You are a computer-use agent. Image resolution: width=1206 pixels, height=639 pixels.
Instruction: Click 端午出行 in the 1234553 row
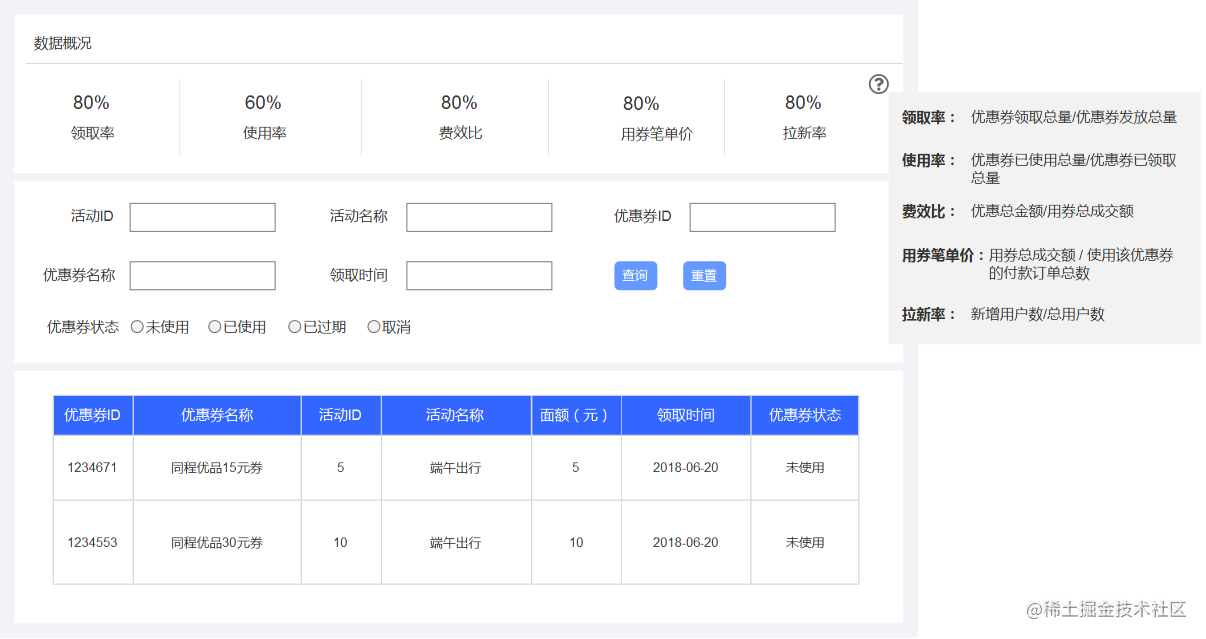pyautogui.click(x=456, y=542)
